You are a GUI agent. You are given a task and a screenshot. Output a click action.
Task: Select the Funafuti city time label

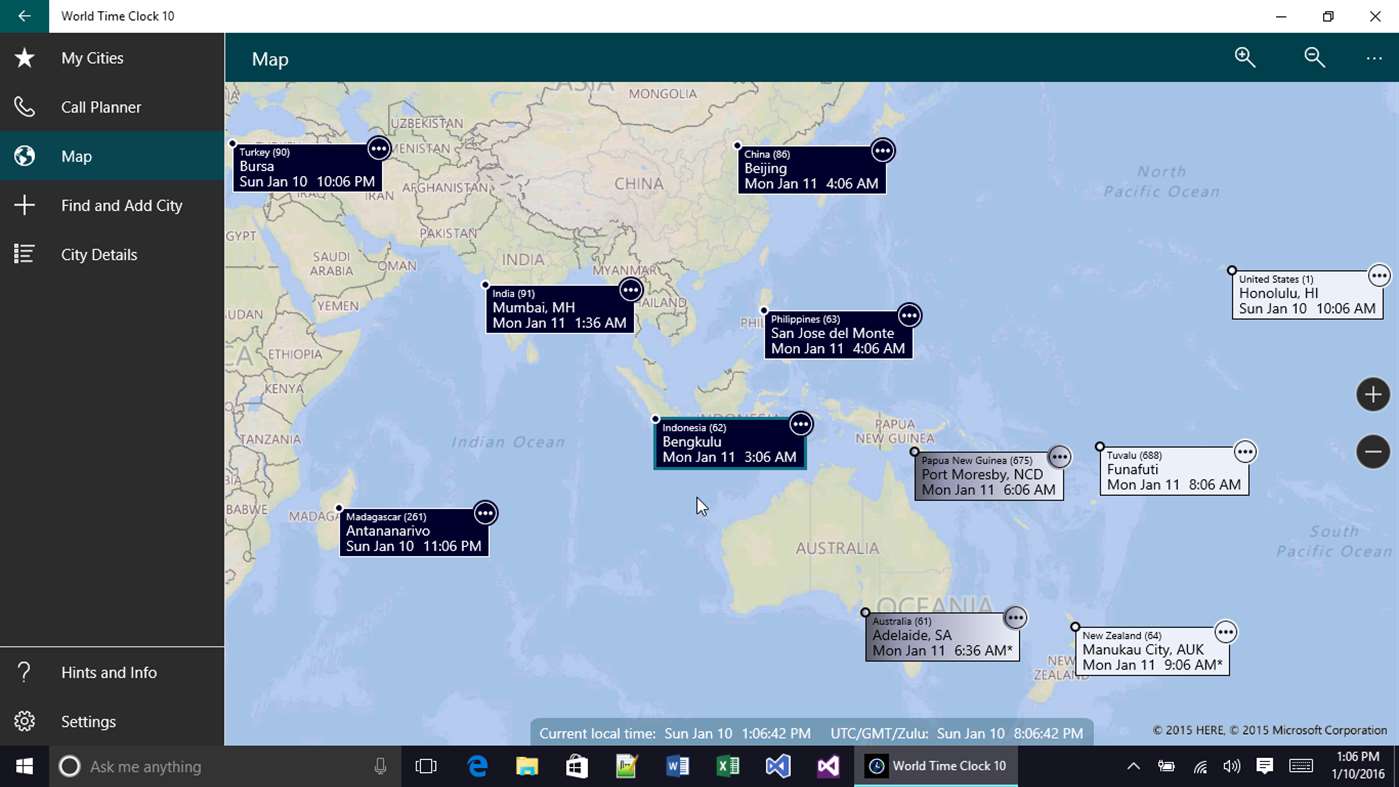[x=1174, y=470]
